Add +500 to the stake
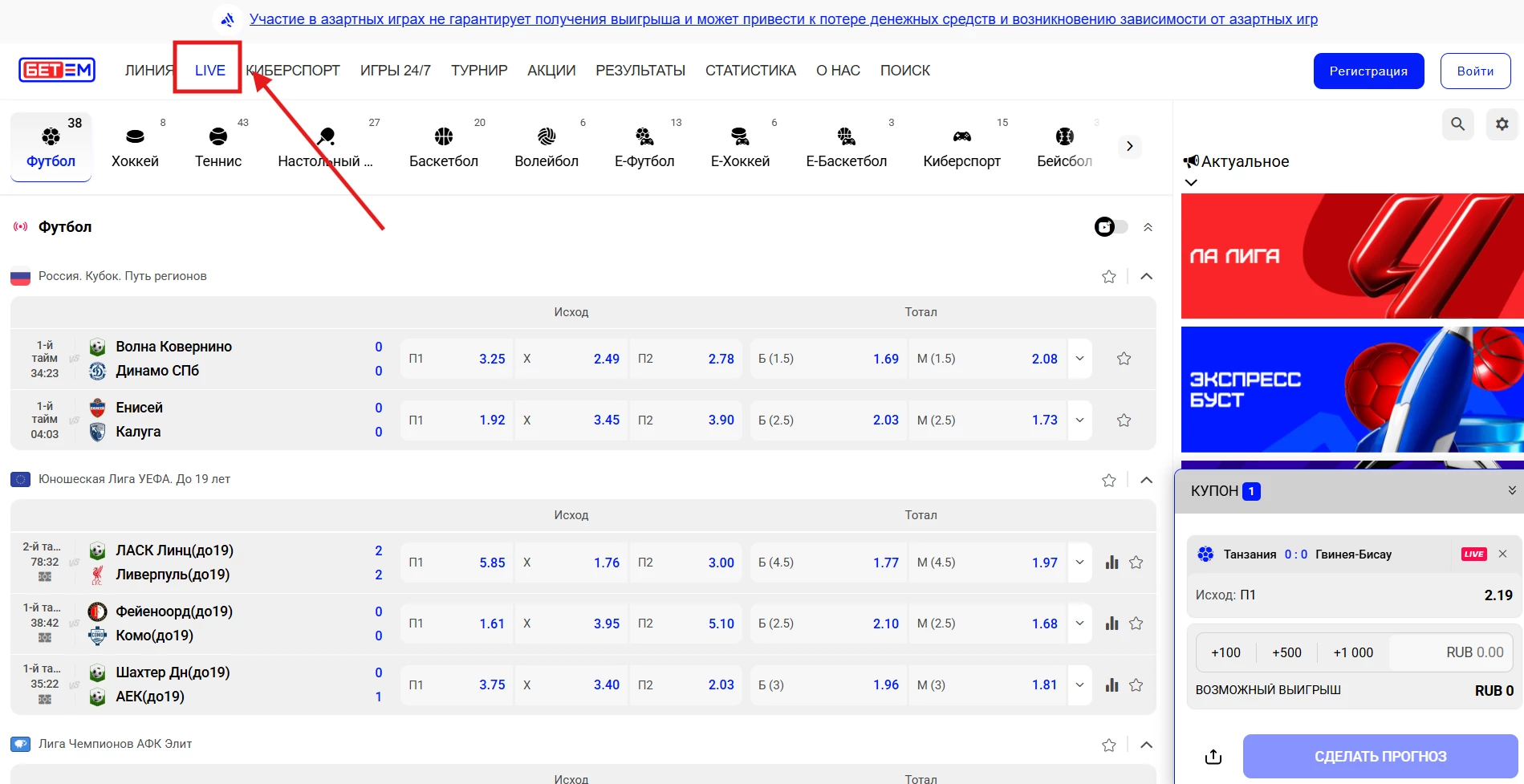Viewport: 1524px width, 784px height. pyautogui.click(x=1286, y=652)
